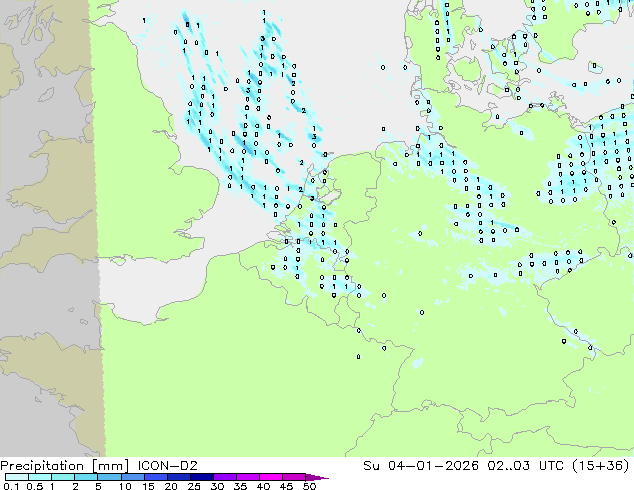Click the date text 'Su 04-01-2026'
This screenshot has width=634, height=490.
click(x=421, y=466)
